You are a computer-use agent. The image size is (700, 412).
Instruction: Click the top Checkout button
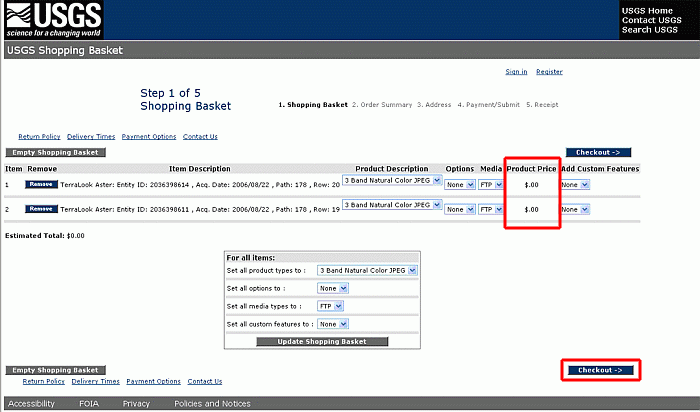598,153
